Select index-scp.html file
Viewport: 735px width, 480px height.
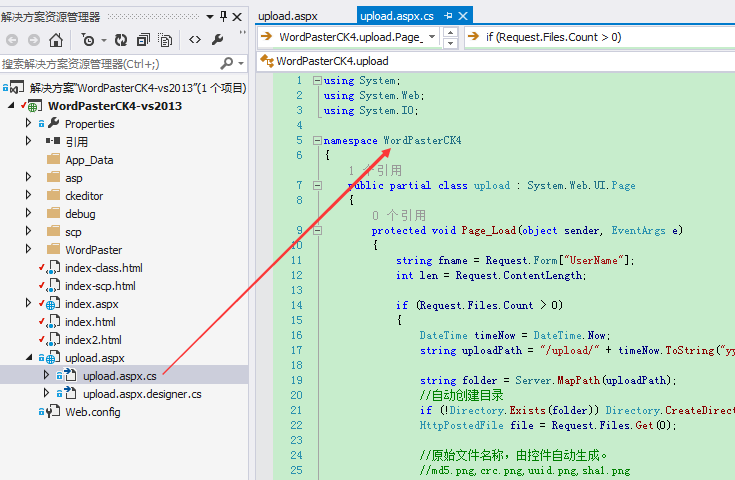coord(100,286)
